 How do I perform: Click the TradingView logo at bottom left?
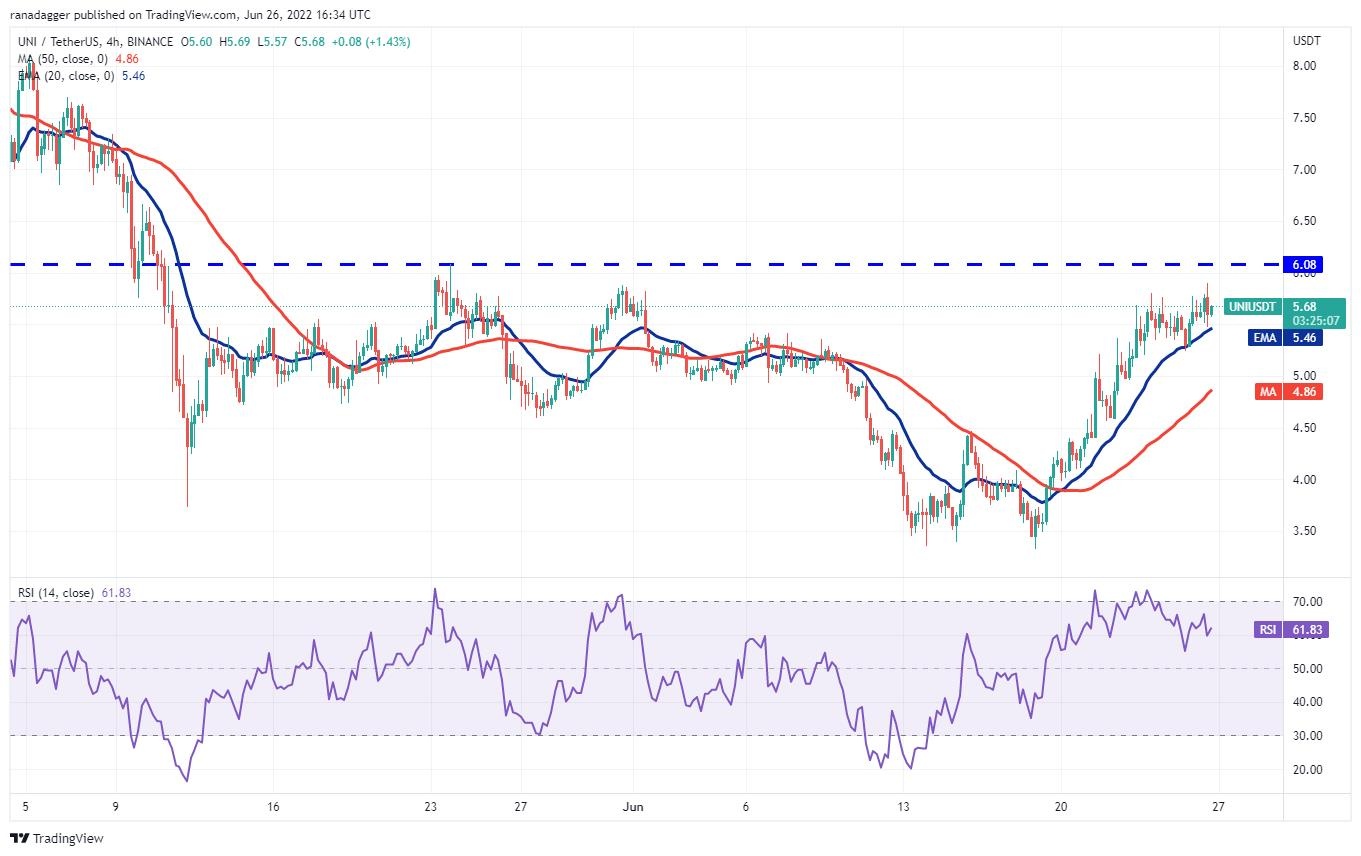tap(57, 838)
